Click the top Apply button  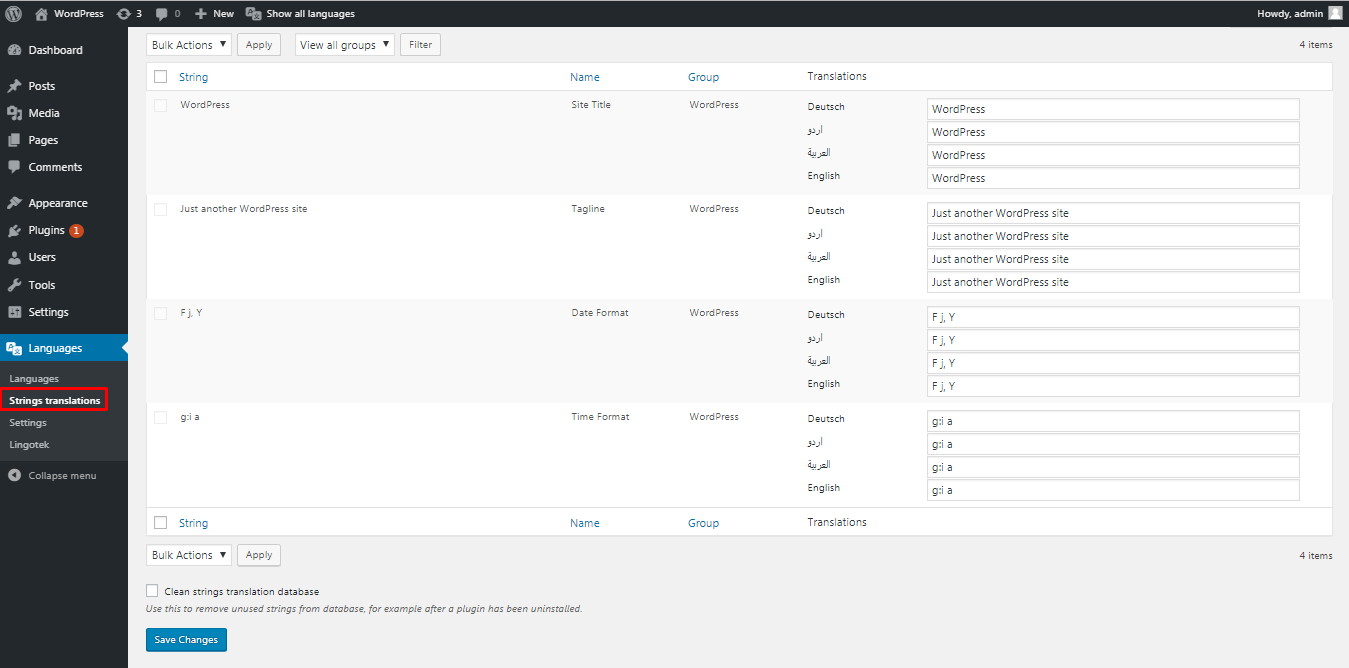(x=259, y=45)
